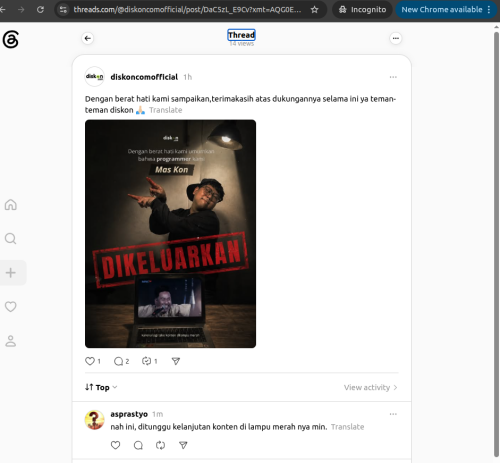
Task: Go forward in browser history
Action: (21, 10)
